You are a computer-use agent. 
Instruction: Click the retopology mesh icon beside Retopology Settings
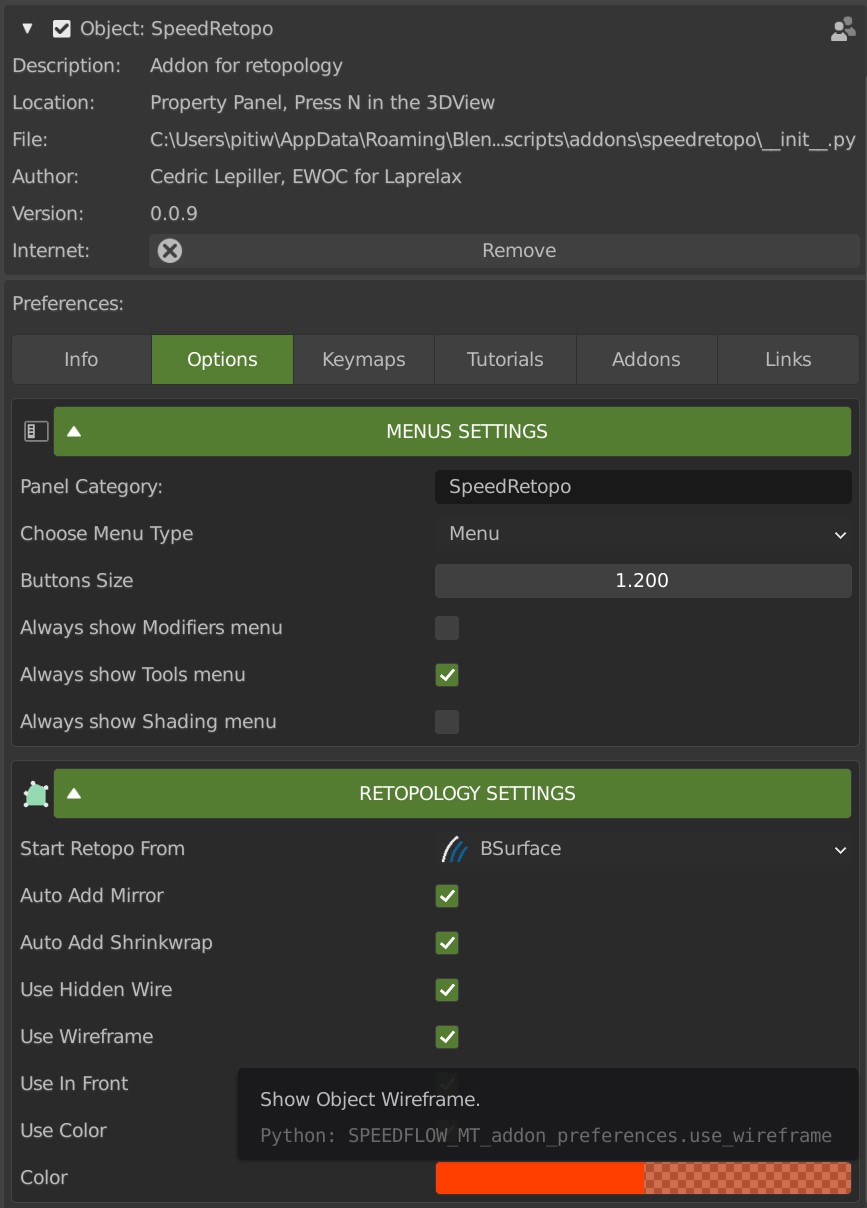point(36,794)
